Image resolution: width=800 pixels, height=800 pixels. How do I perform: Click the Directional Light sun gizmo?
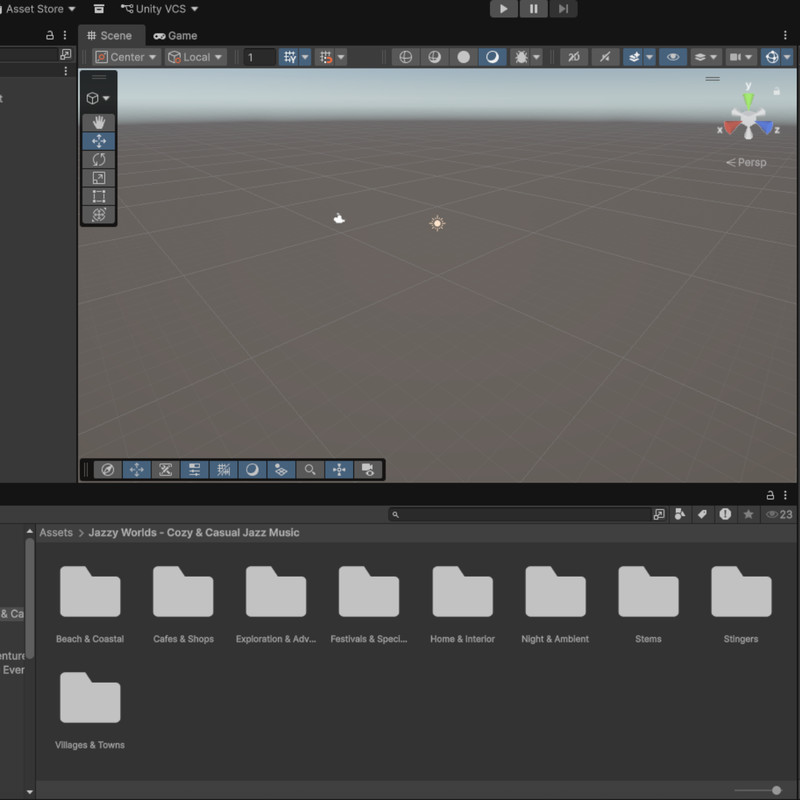tap(437, 223)
